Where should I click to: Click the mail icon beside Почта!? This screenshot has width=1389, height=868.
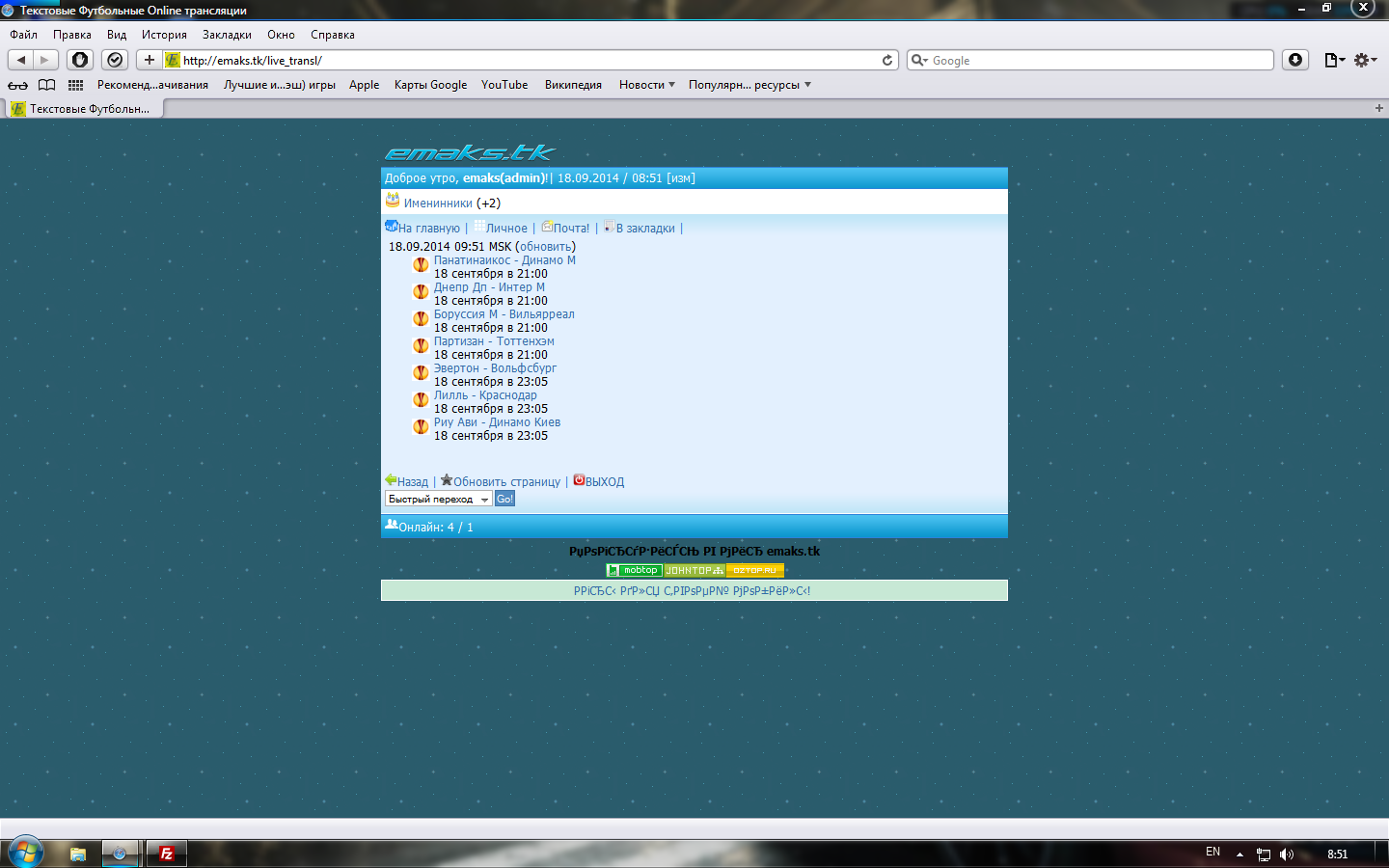click(547, 227)
